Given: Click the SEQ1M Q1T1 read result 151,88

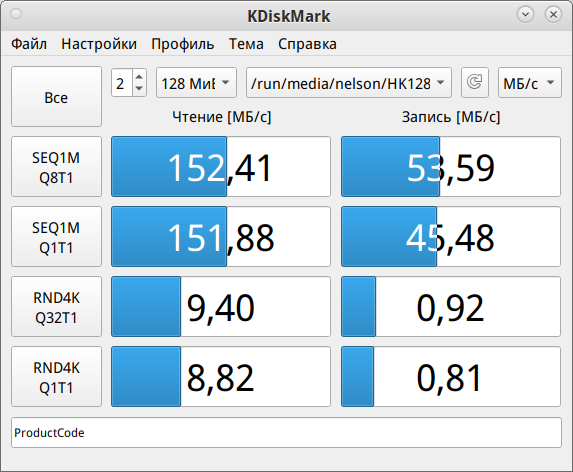Looking at the screenshot, I should (221, 237).
